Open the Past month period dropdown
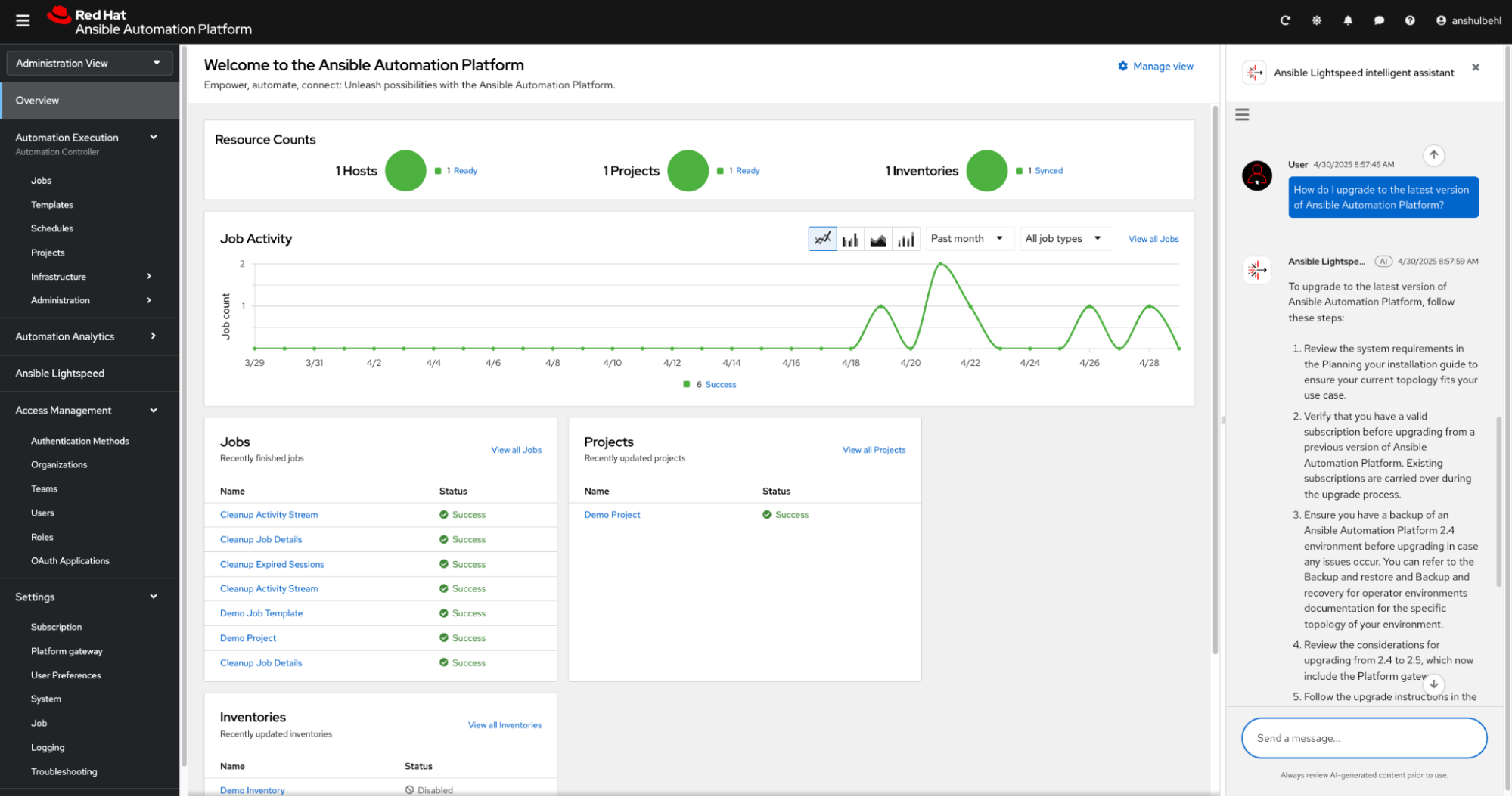This screenshot has height=797, width=1512. (967, 238)
